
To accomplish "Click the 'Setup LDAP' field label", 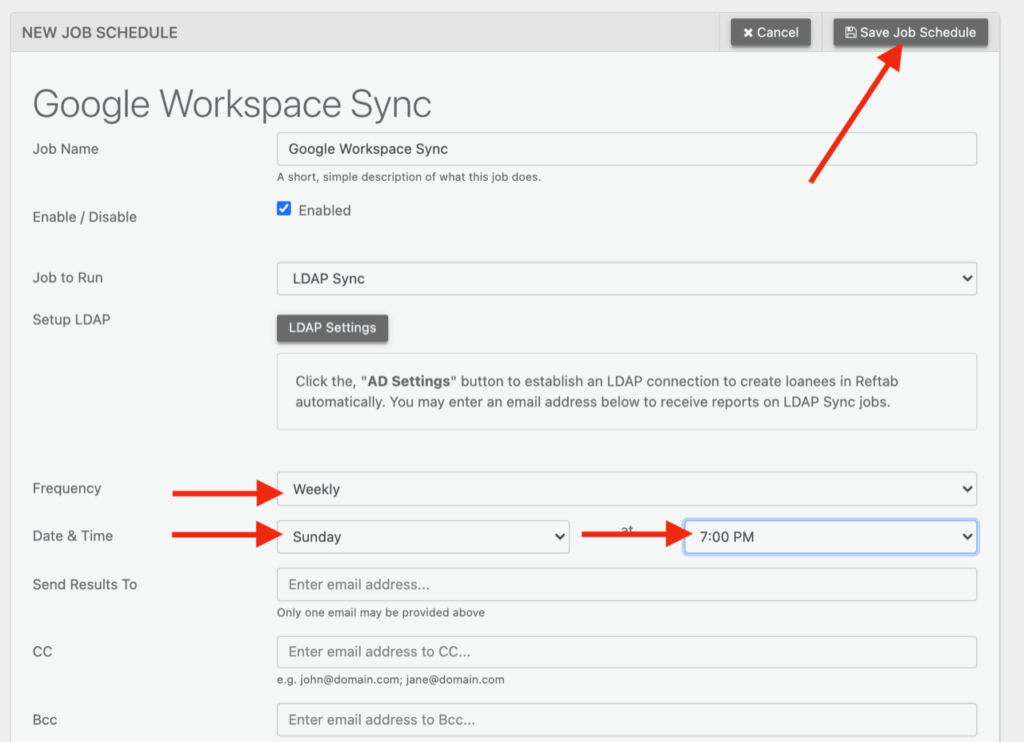I will pos(70,320).
